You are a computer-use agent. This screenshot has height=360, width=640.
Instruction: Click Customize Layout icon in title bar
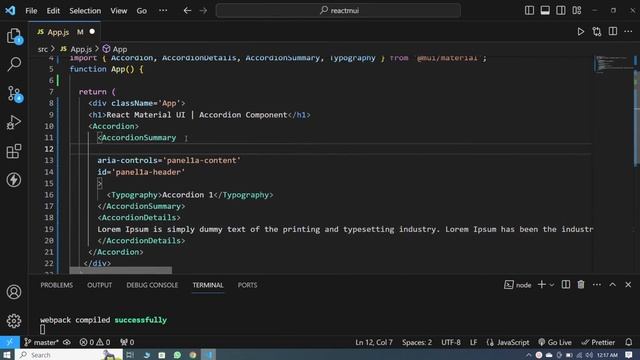pos(576,11)
